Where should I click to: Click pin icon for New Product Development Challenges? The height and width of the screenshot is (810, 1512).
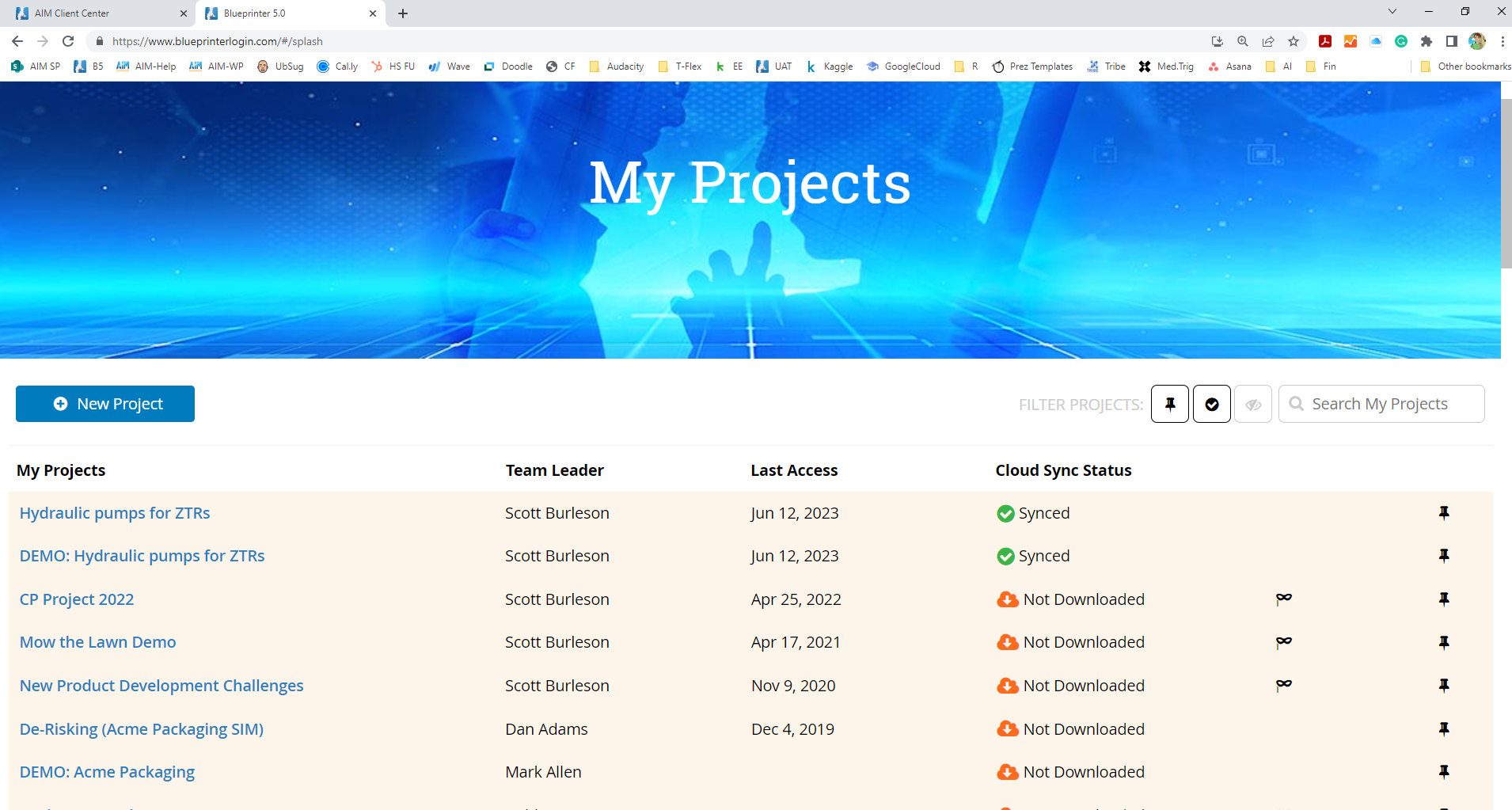(x=1444, y=686)
